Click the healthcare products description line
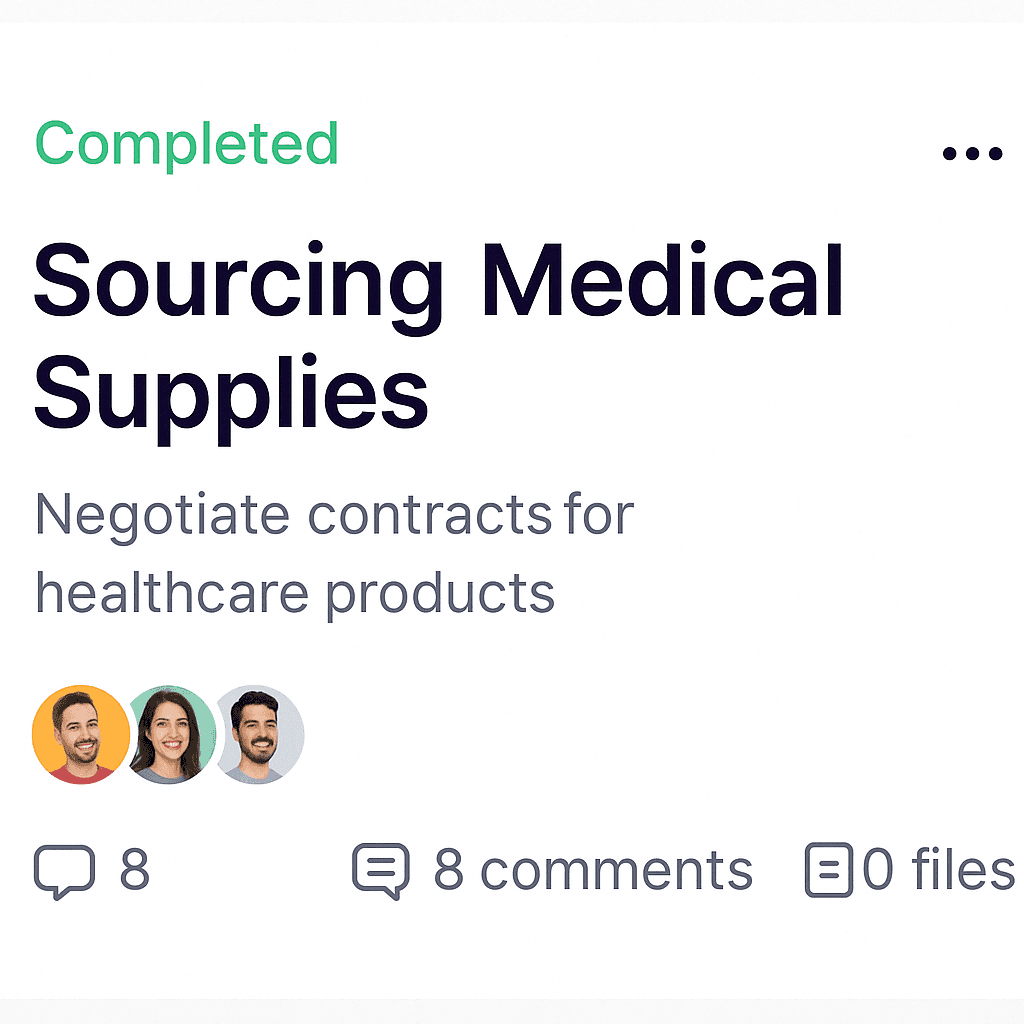Image resolution: width=1024 pixels, height=1024 pixels. pyautogui.click(x=295, y=596)
